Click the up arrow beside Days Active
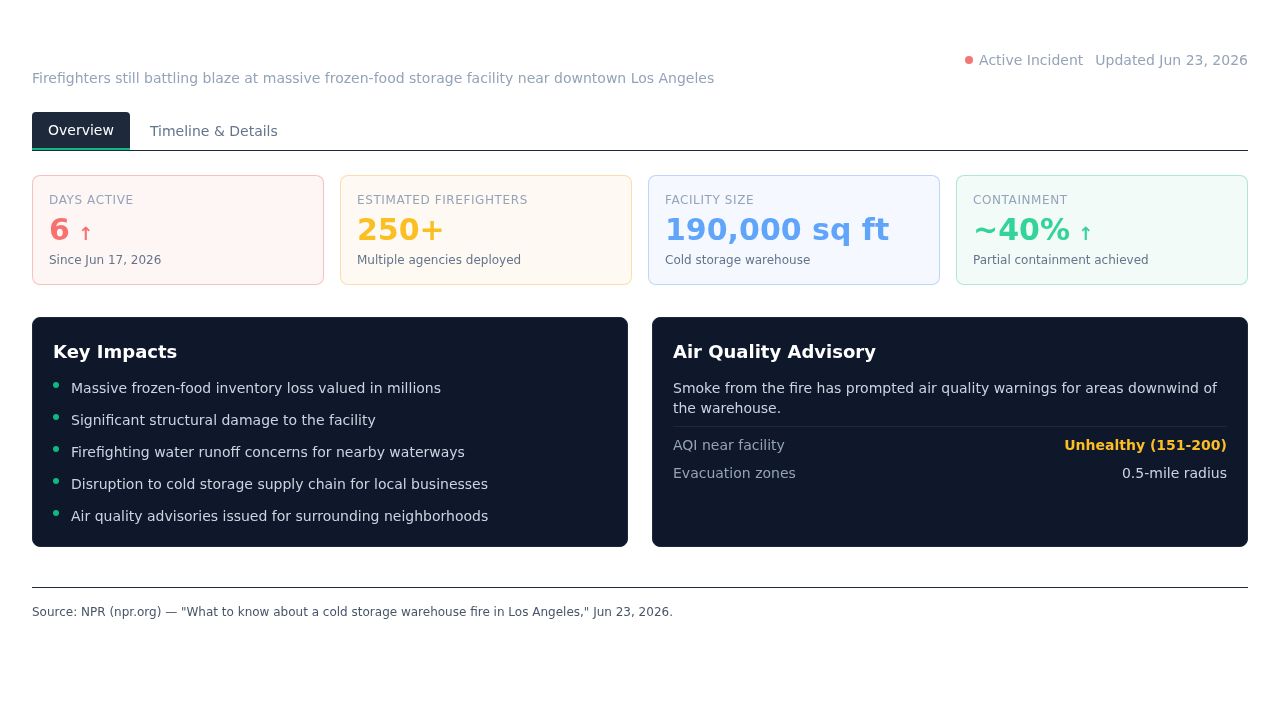Viewport: 1280px width, 720px height. pyautogui.click(x=85, y=234)
